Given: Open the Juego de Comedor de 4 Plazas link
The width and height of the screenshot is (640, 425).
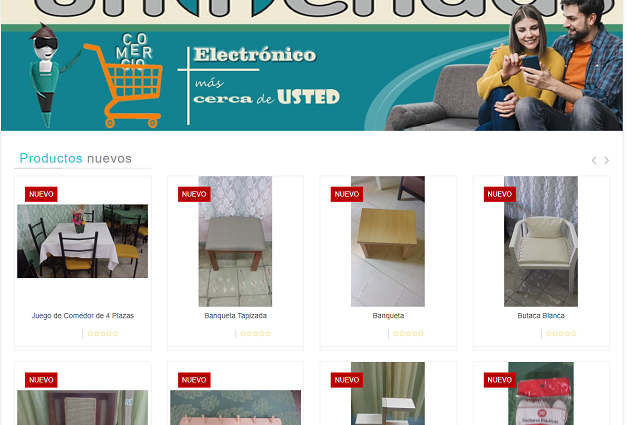Looking at the screenshot, I should pyautogui.click(x=83, y=316).
